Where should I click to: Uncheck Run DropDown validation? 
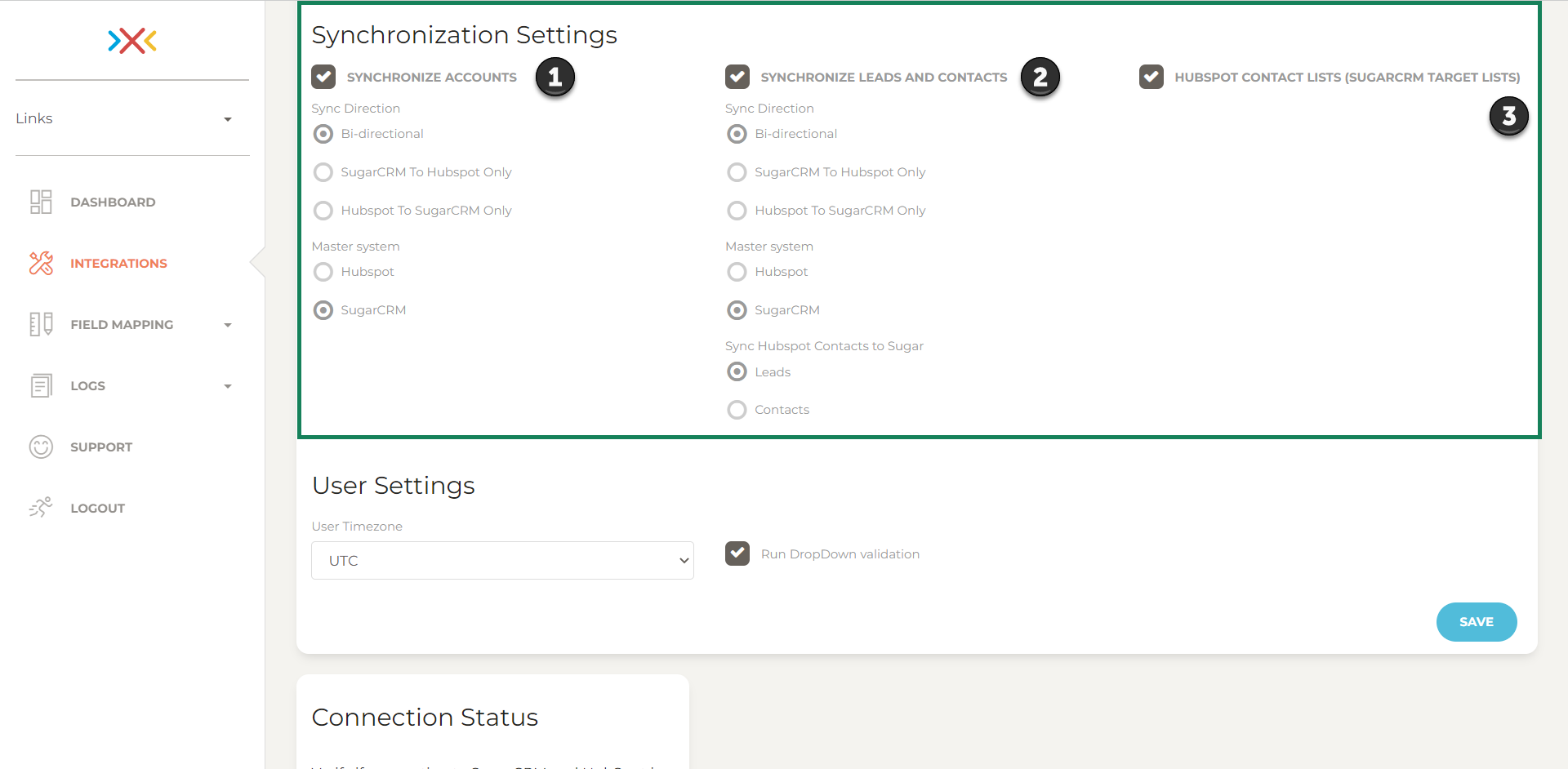point(737,553)
